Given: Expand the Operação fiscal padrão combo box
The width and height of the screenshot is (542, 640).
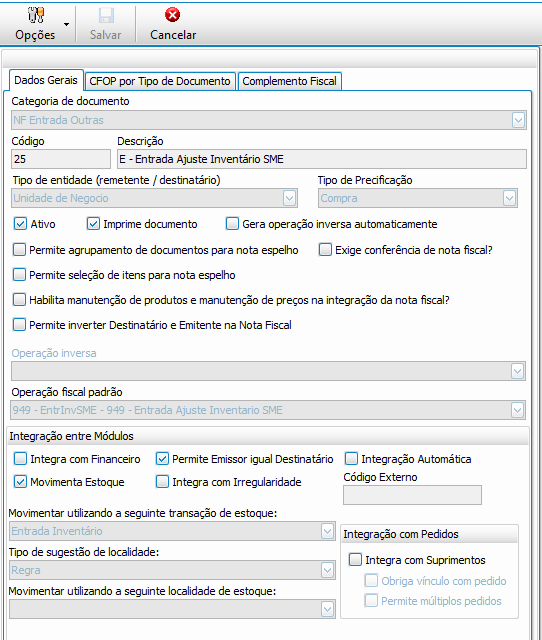Looking at the screenshot, I should click(518, 410).
